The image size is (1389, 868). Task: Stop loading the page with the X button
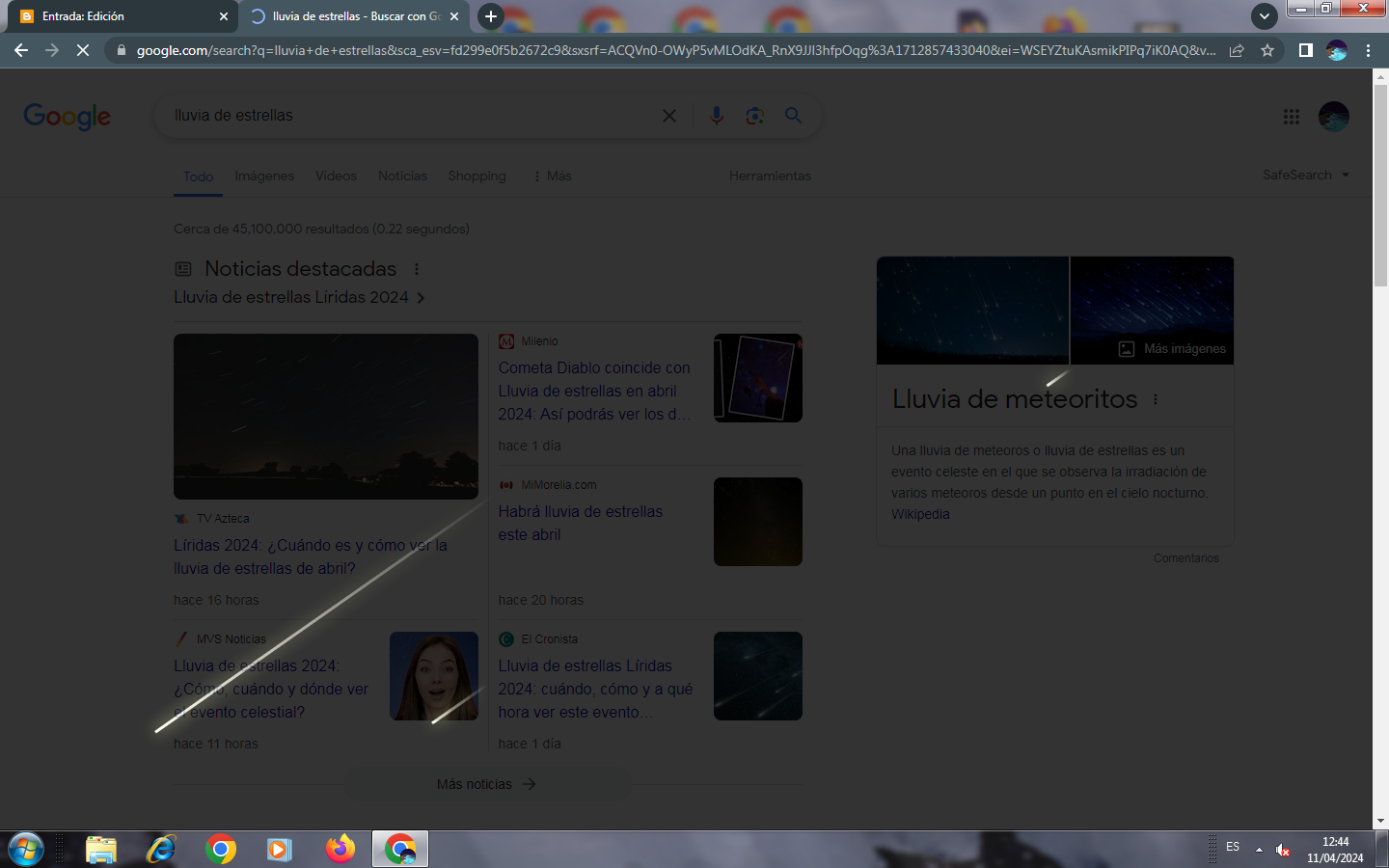click(83, 50)
